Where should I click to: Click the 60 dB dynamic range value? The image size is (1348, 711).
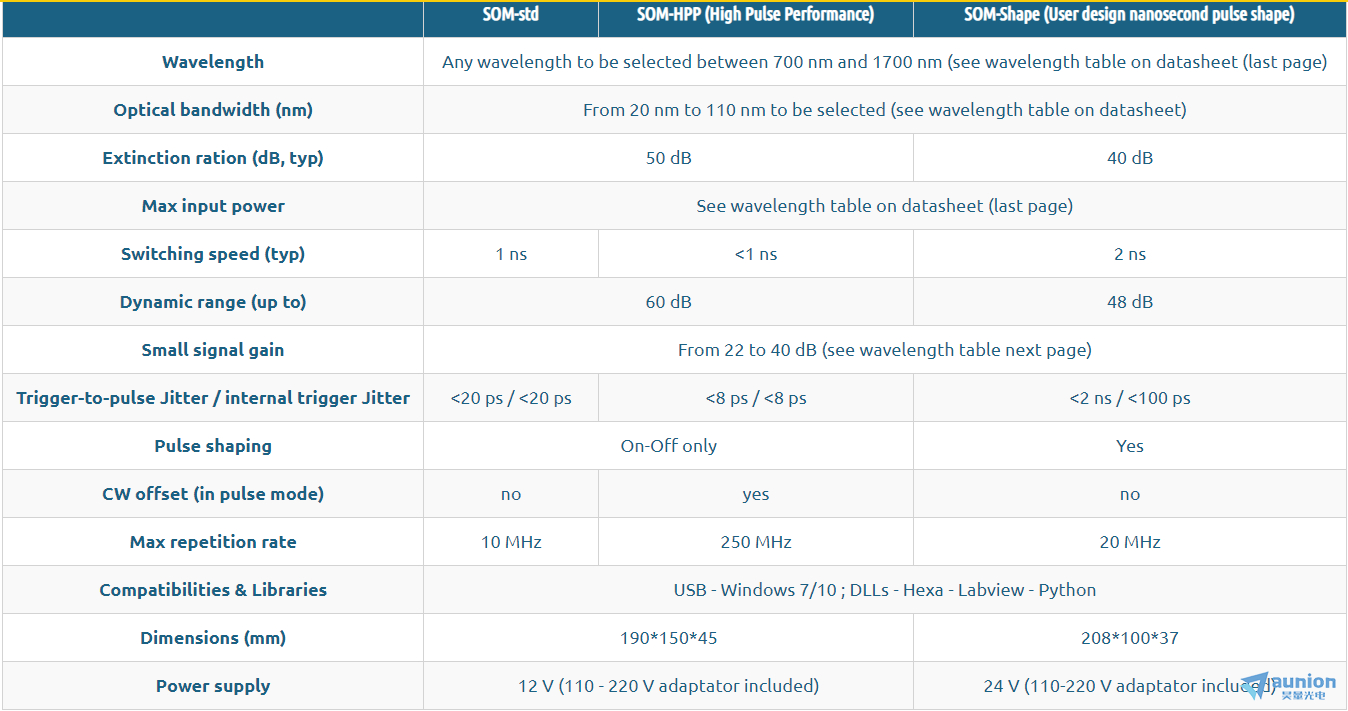click(669, 302)
